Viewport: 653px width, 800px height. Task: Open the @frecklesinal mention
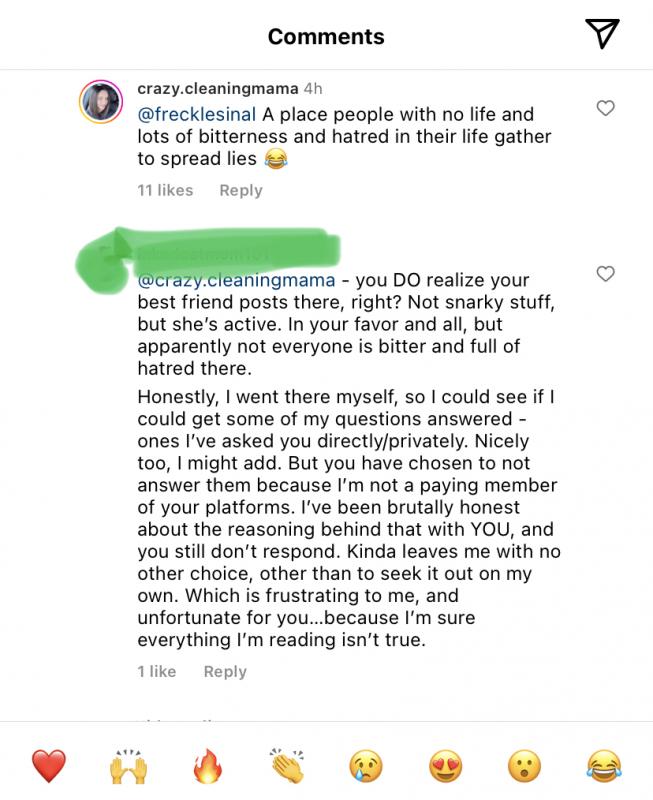click(197, 114)
